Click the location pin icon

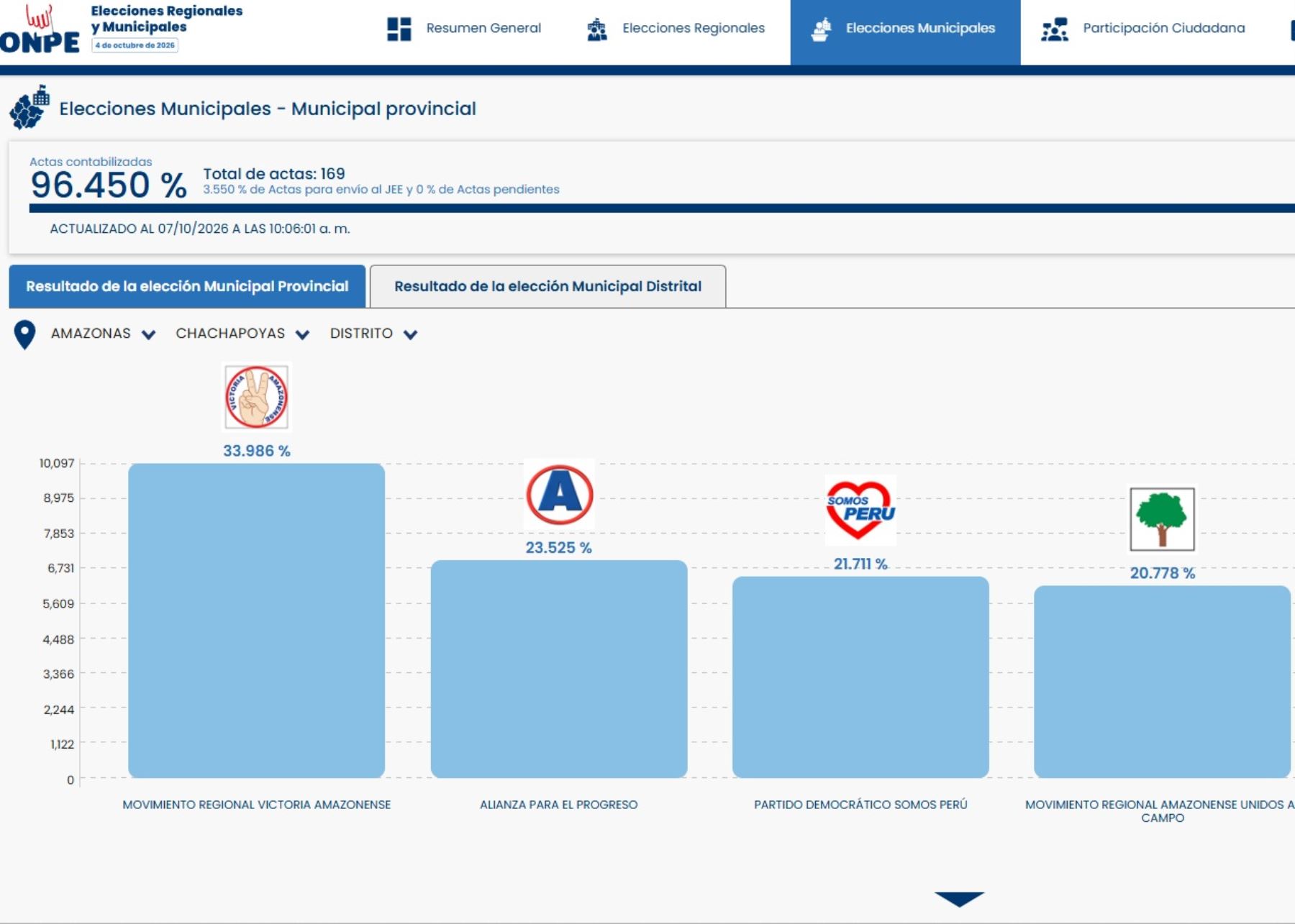24,334
